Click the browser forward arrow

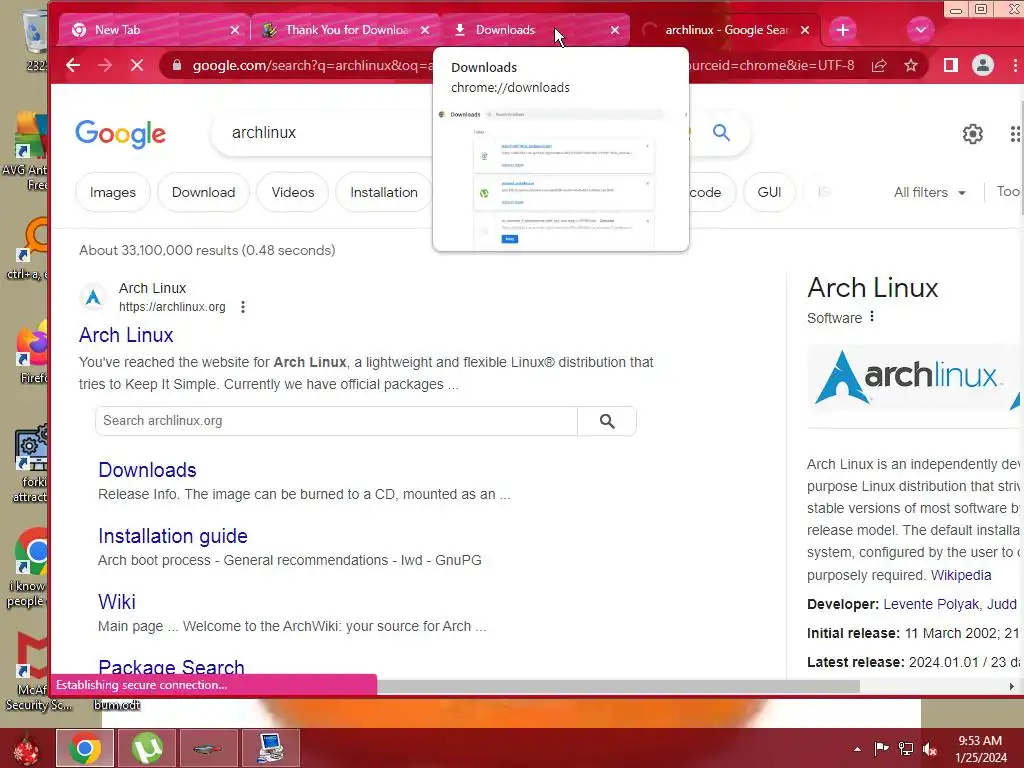(104, 65)
